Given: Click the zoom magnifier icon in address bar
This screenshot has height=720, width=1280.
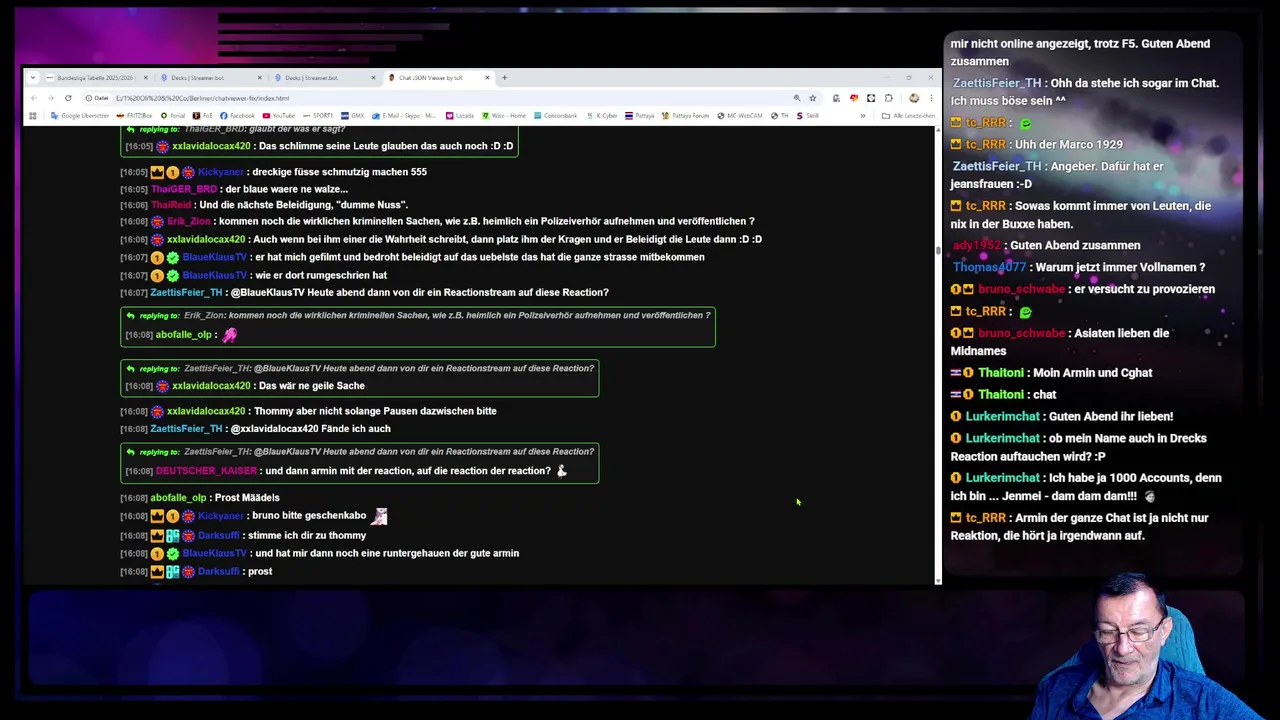Looking at the screenshot, I should coord(797,98).
